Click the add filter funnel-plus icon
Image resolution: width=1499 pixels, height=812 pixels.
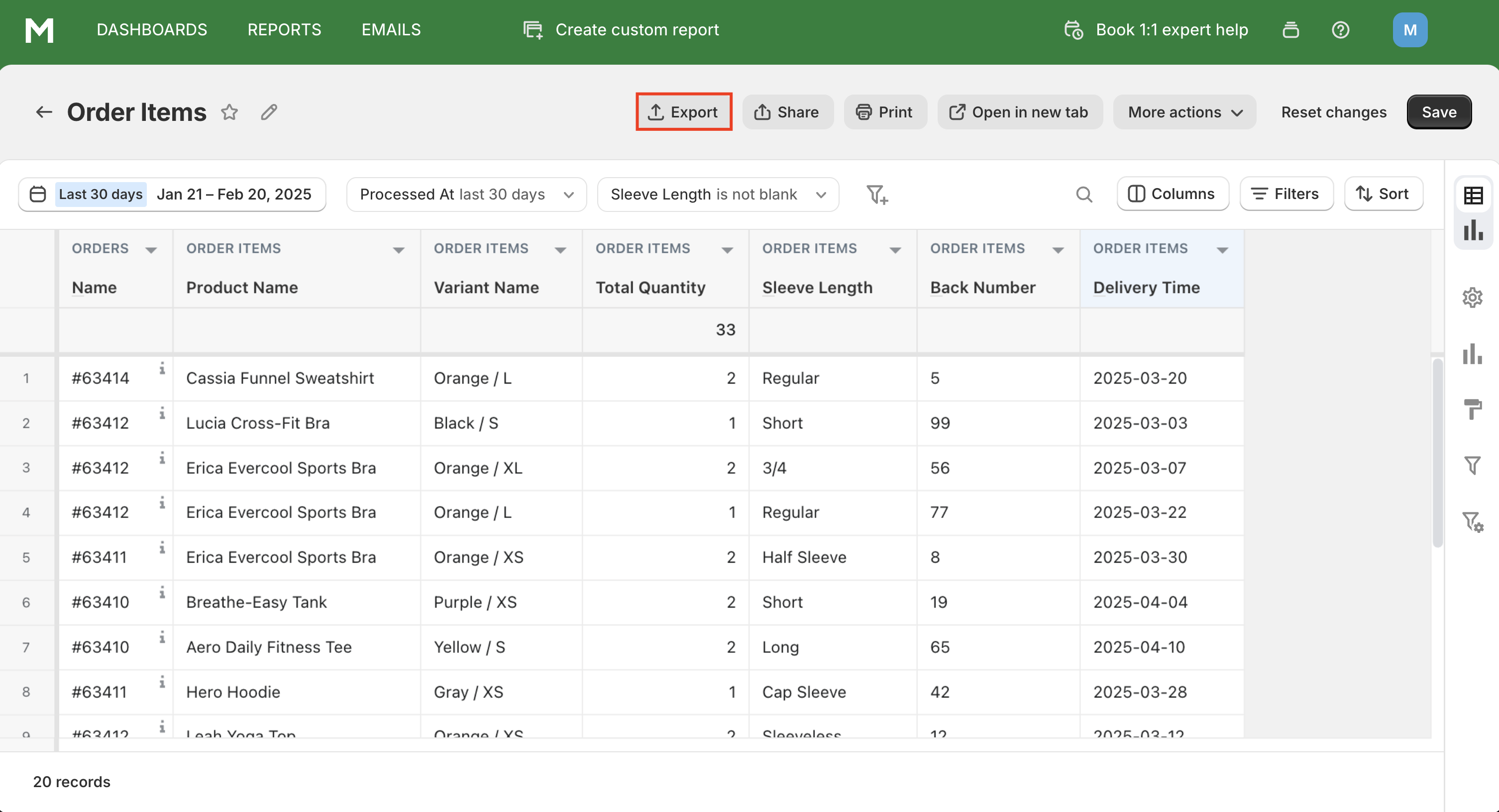pos(876,194)
